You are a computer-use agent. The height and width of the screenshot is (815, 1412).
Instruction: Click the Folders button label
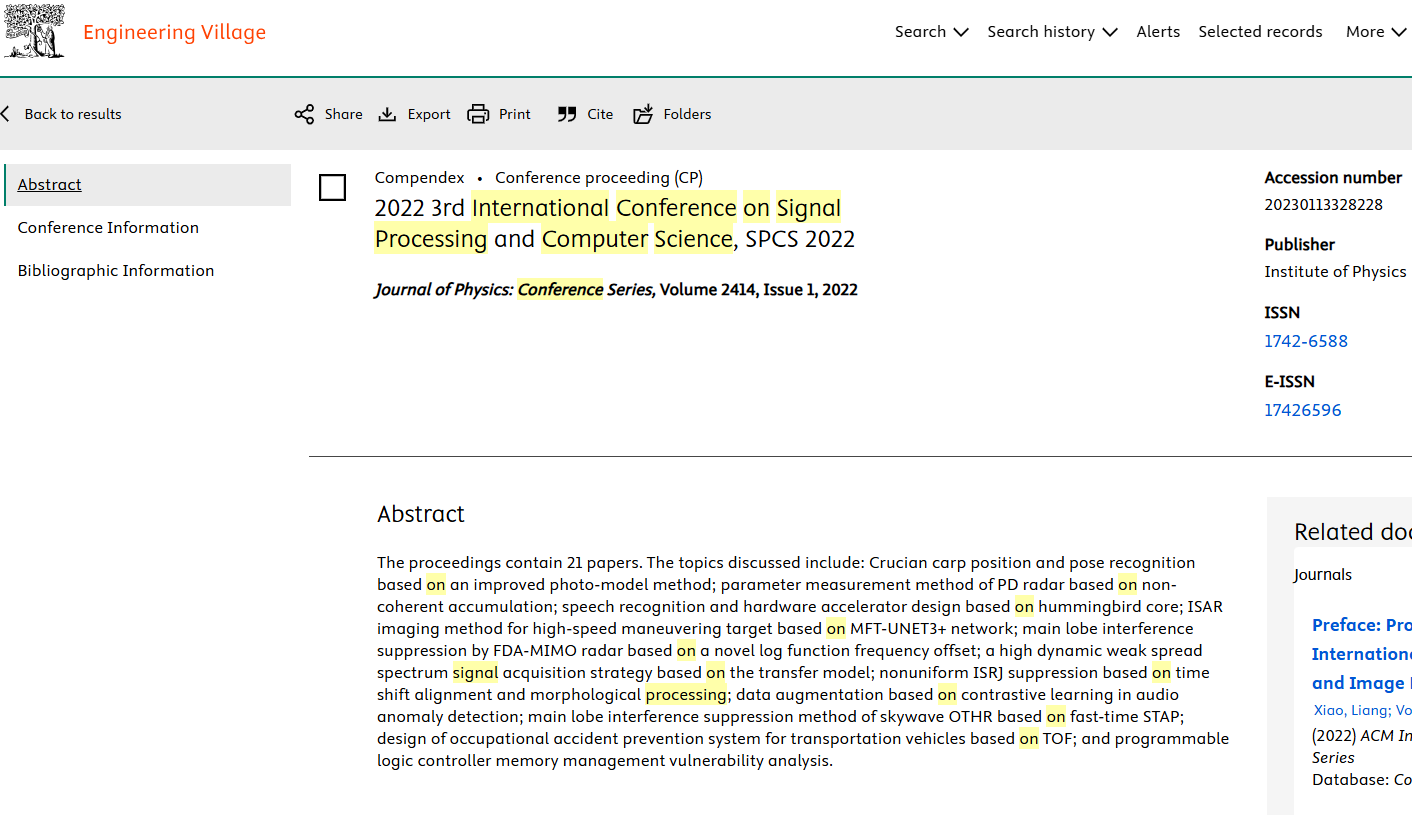(x=687, y=114)
